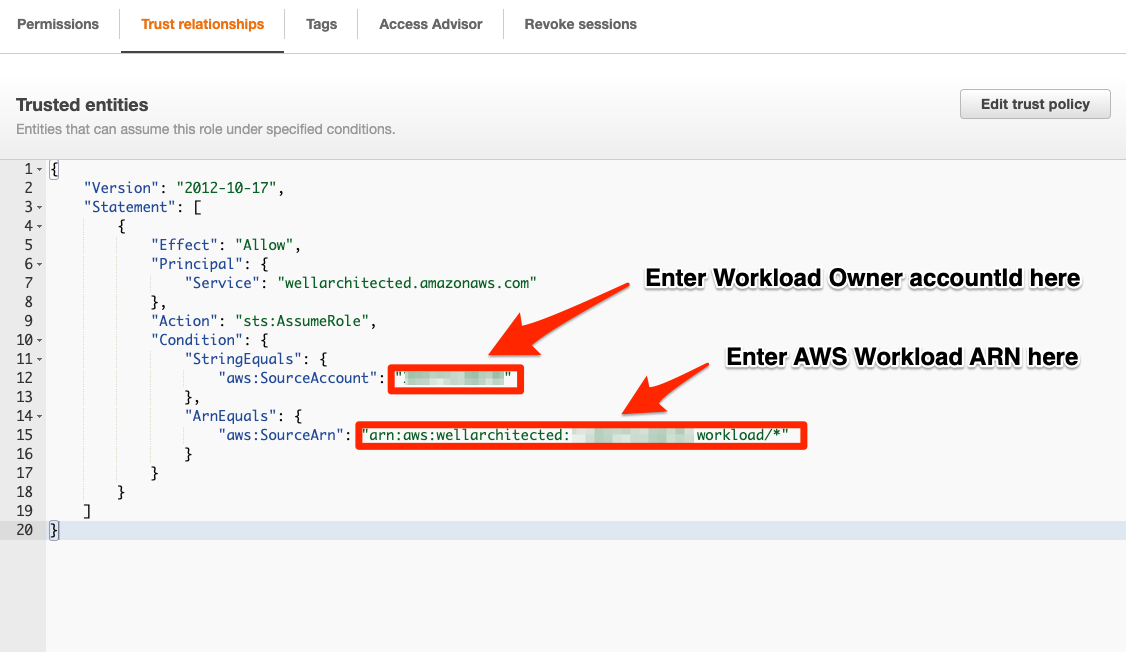
Task: Select the "sts:AssumeRole" action value
Action: [302, 321]
